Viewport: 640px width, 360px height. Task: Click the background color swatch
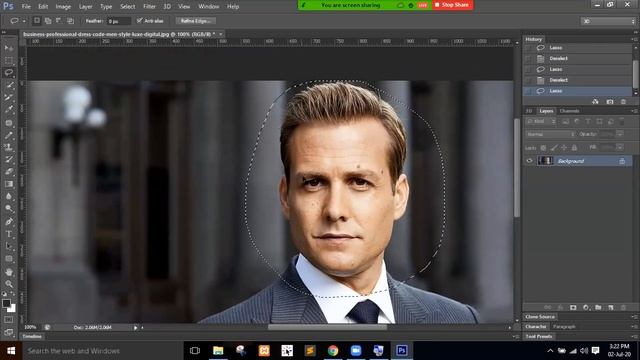coord(12,309)
